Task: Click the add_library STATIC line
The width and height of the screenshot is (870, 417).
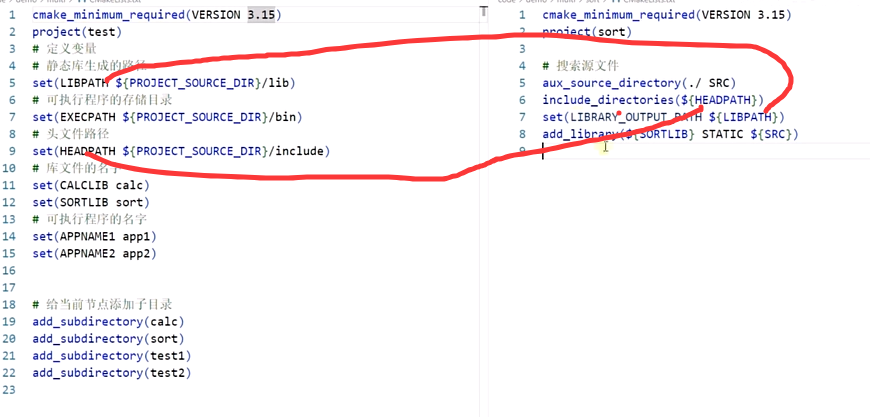Action: (x=670, y=134)
